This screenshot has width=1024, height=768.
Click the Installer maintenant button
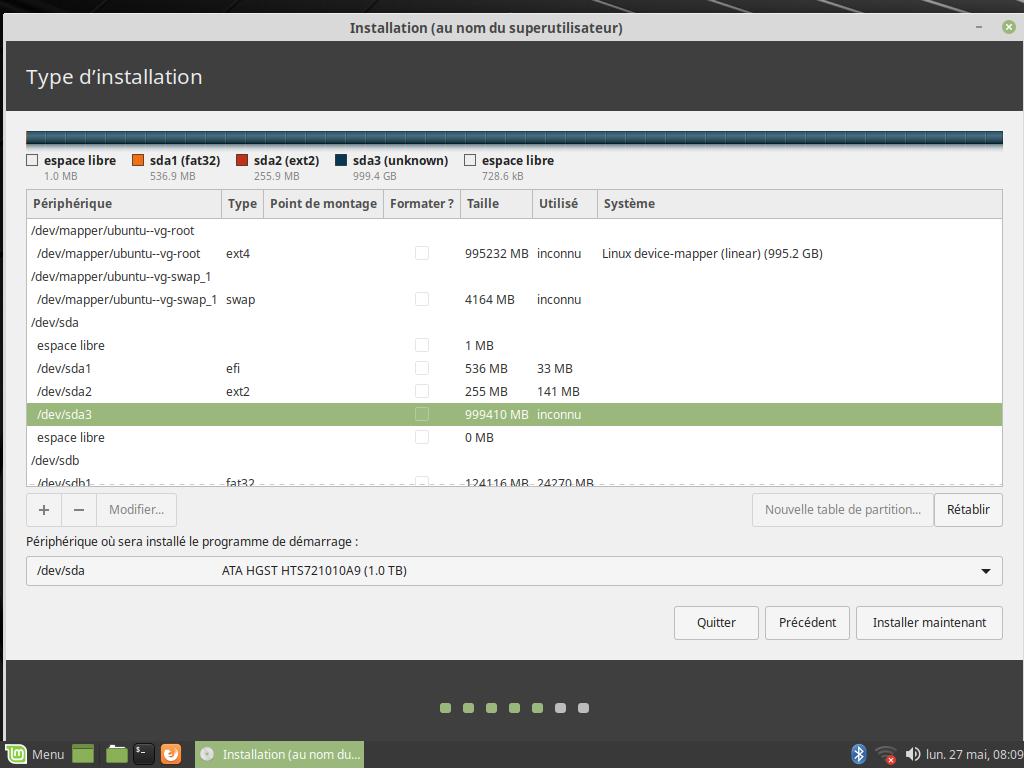click(x=929, y=622)
